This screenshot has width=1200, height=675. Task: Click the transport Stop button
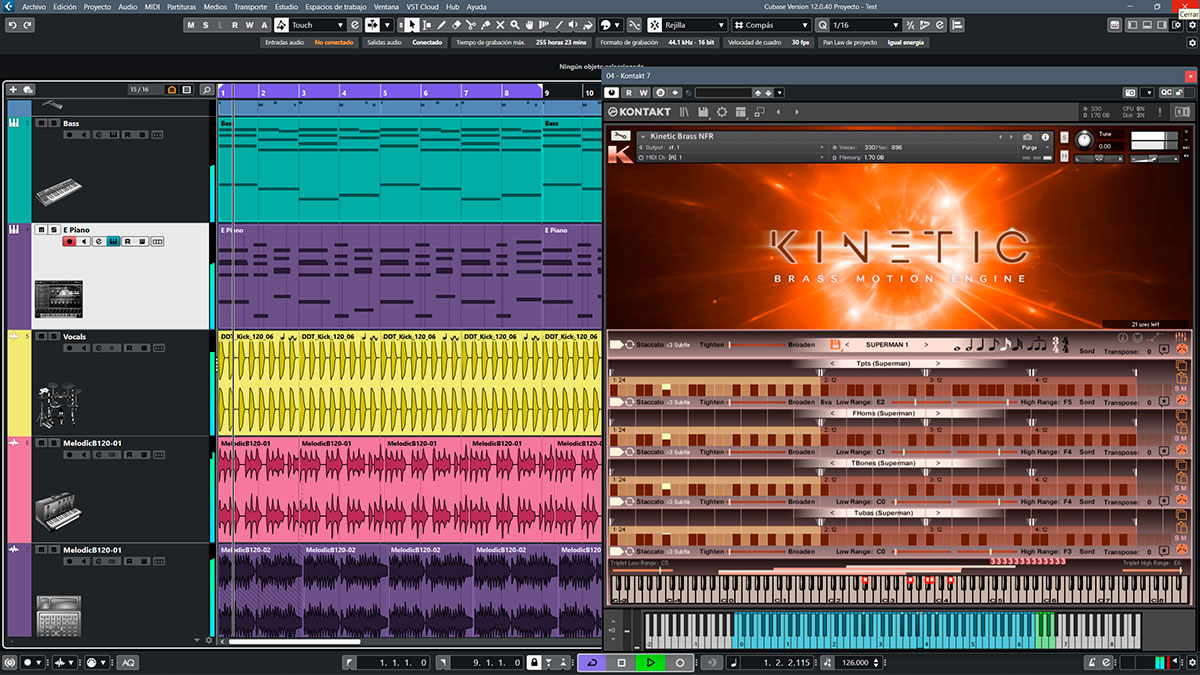(621, 663)
